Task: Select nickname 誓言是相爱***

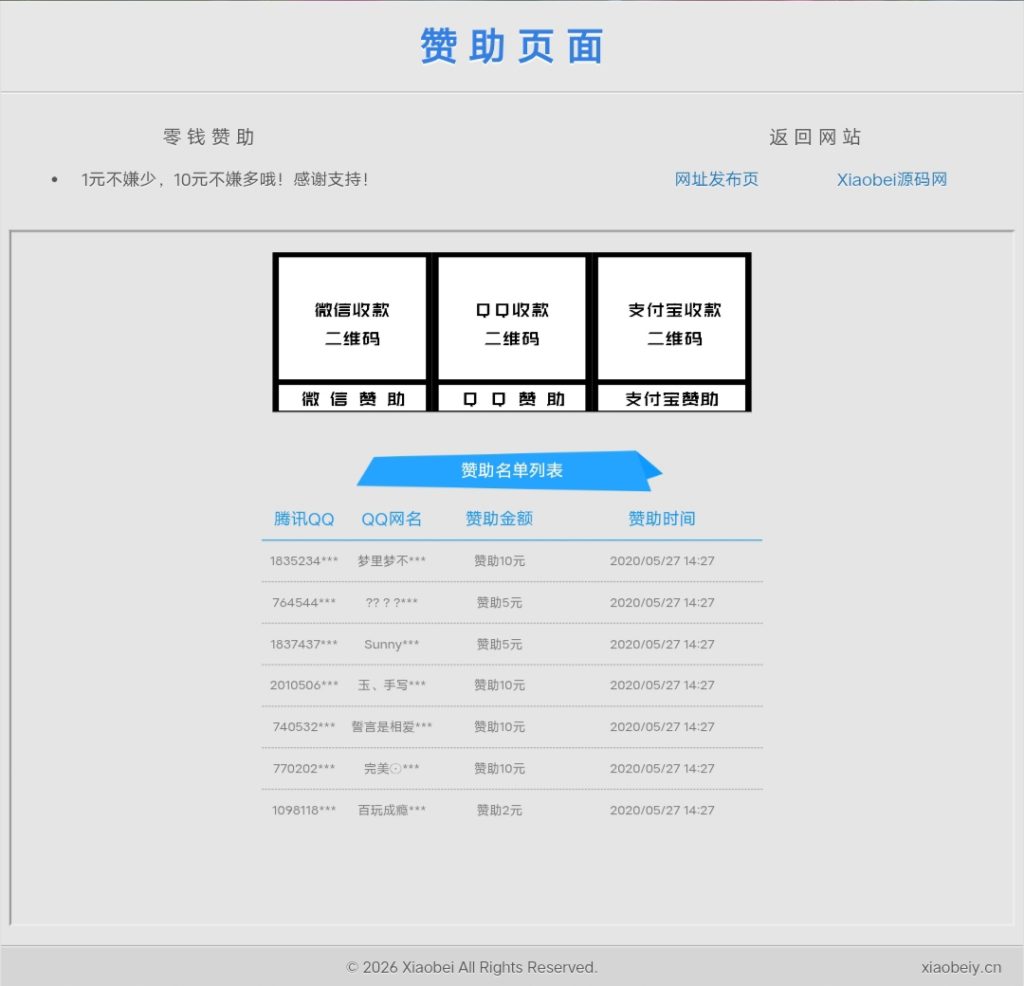Action: 391,727
